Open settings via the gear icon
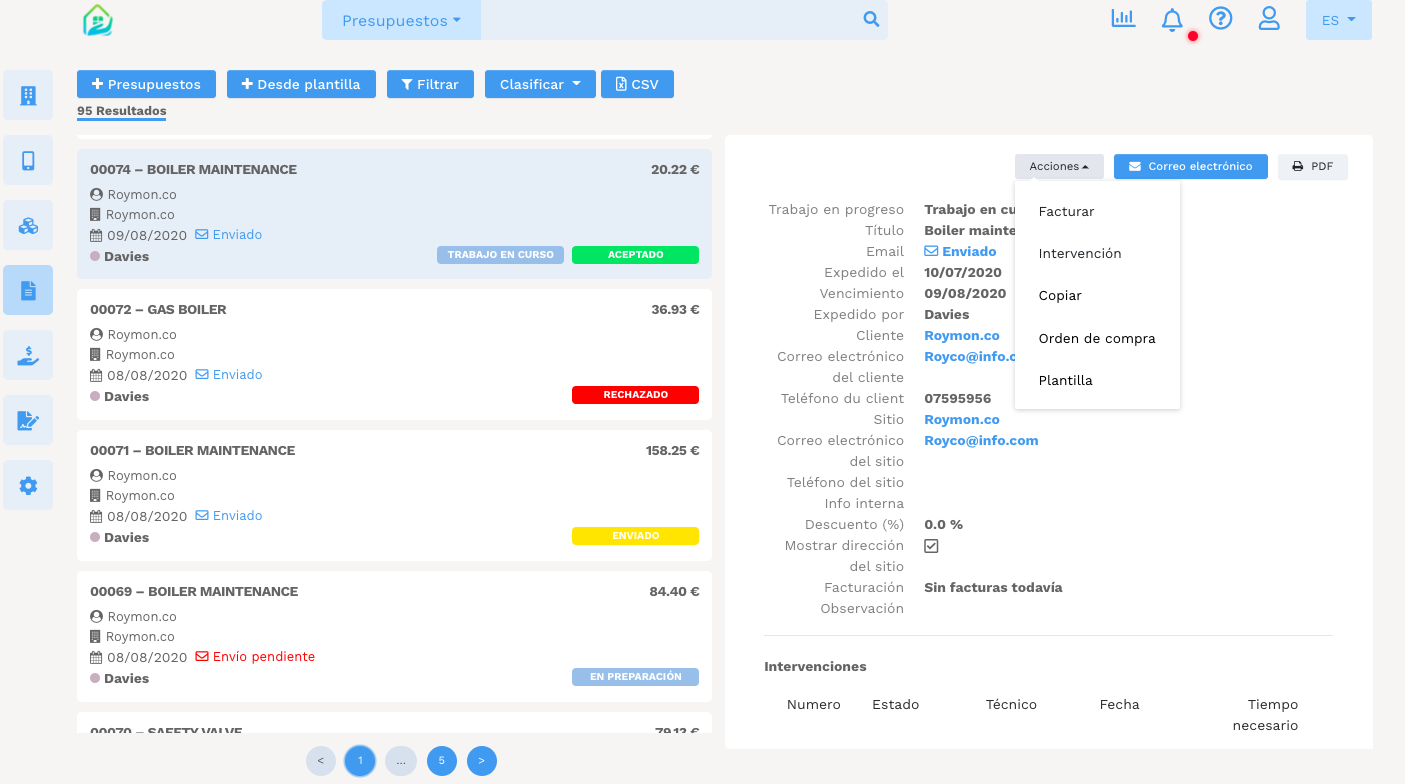This screenshot has height=784, width=1405. click(x=27, y=485)
